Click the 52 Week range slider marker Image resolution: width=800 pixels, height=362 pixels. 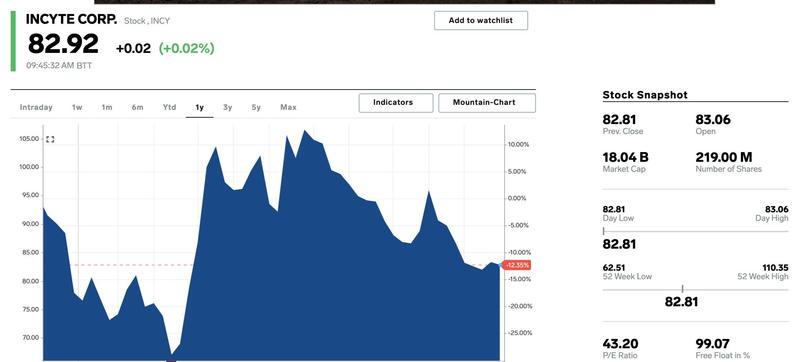coord(683,289)
